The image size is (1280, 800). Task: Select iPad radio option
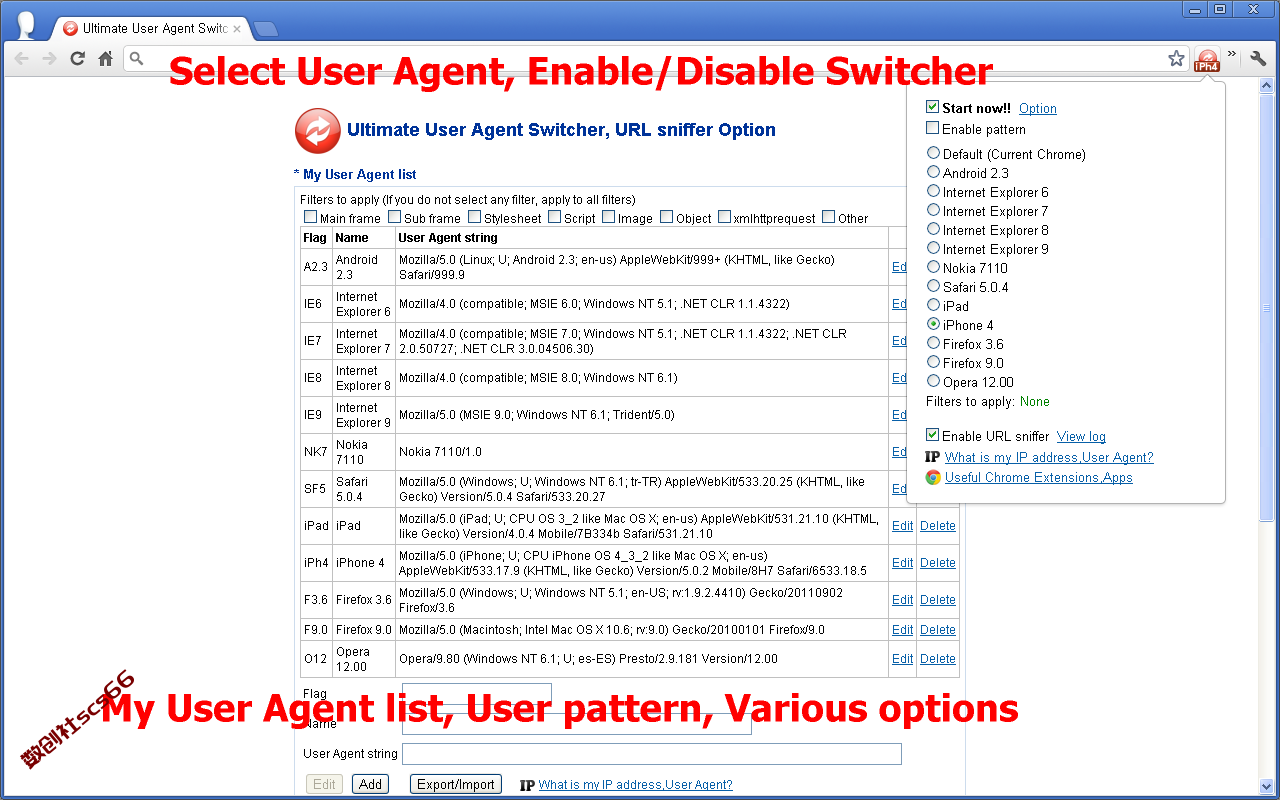[x=933, y=305]
